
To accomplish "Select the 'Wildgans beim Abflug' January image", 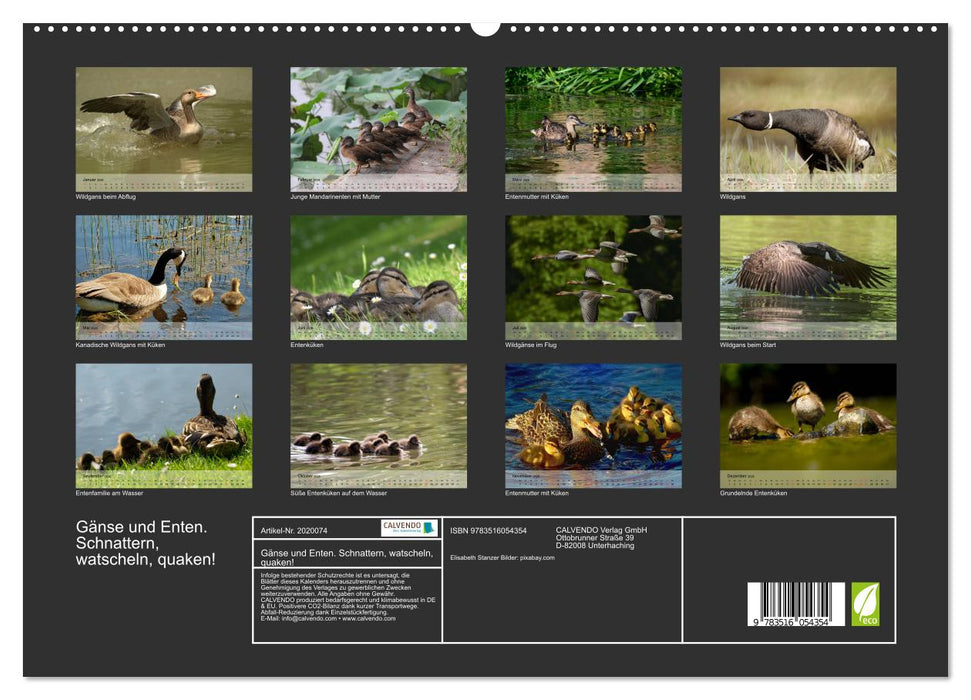I will tap(160, 125).
